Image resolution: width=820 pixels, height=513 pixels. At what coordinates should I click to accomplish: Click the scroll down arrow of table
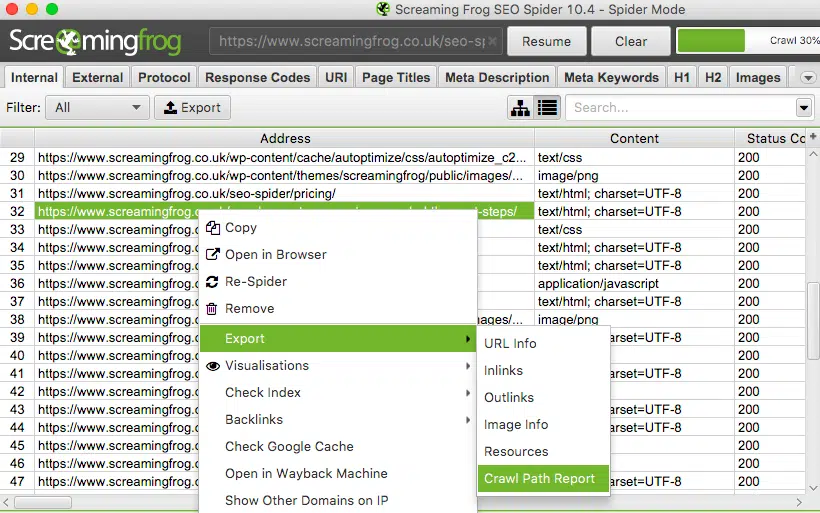(813, 488)
